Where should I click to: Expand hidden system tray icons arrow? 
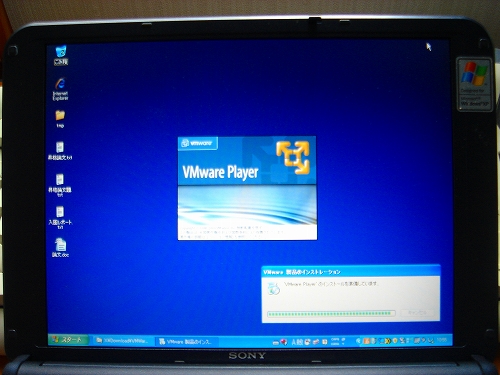click(x=358, y=341)
